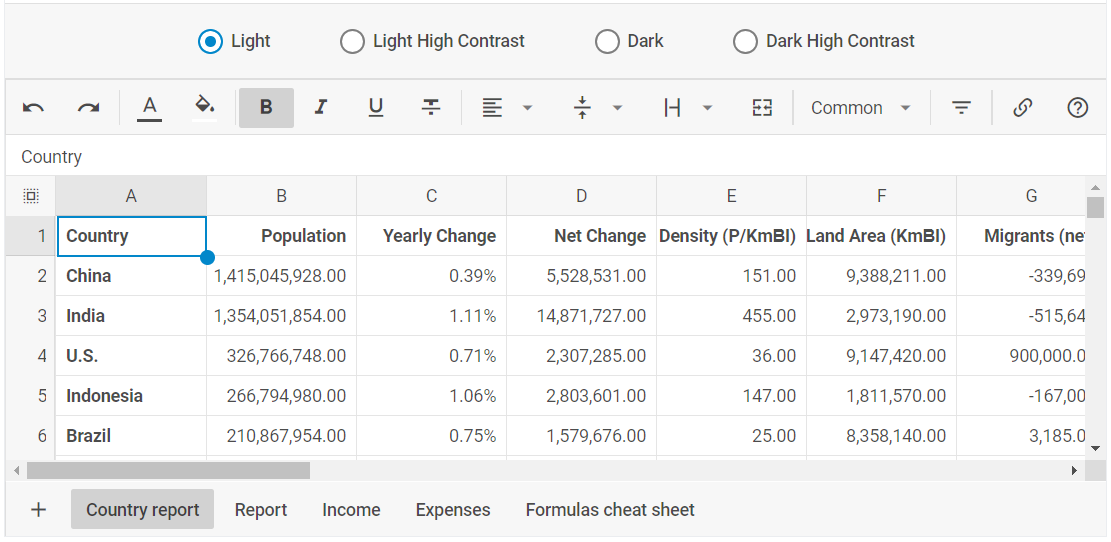1111x542 pixels.
Task: Expand the horizontal align dropdown arrow
Action: (x=527, y=108)
